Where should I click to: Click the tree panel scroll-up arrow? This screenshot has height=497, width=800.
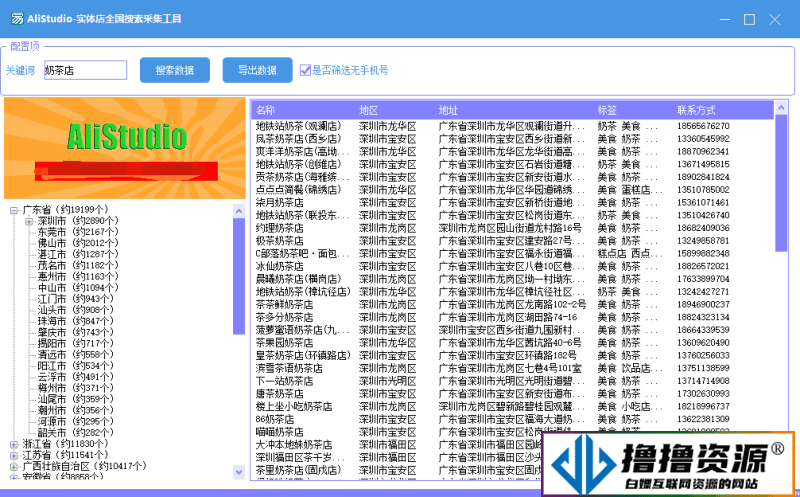coord(239,211)
